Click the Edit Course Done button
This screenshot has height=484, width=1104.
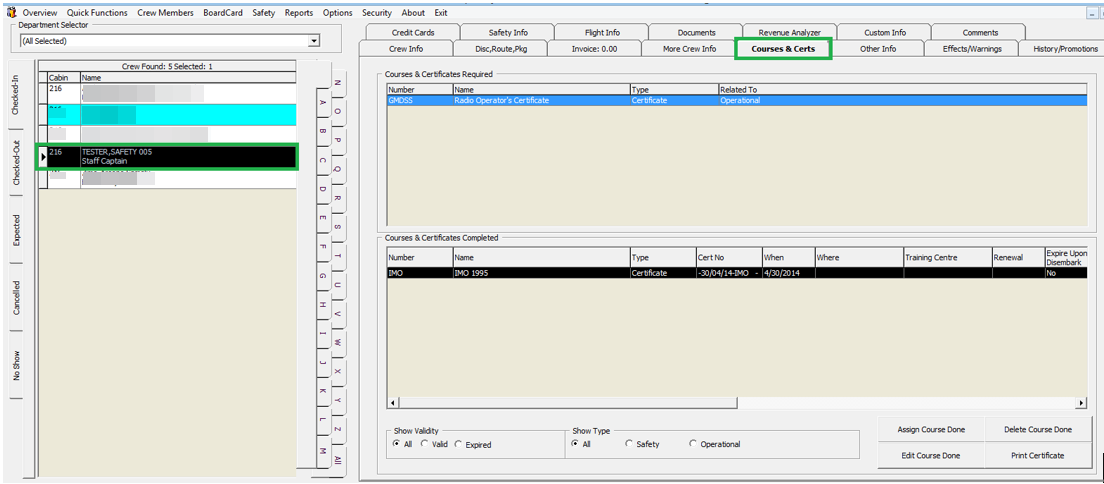coord(931,456)
